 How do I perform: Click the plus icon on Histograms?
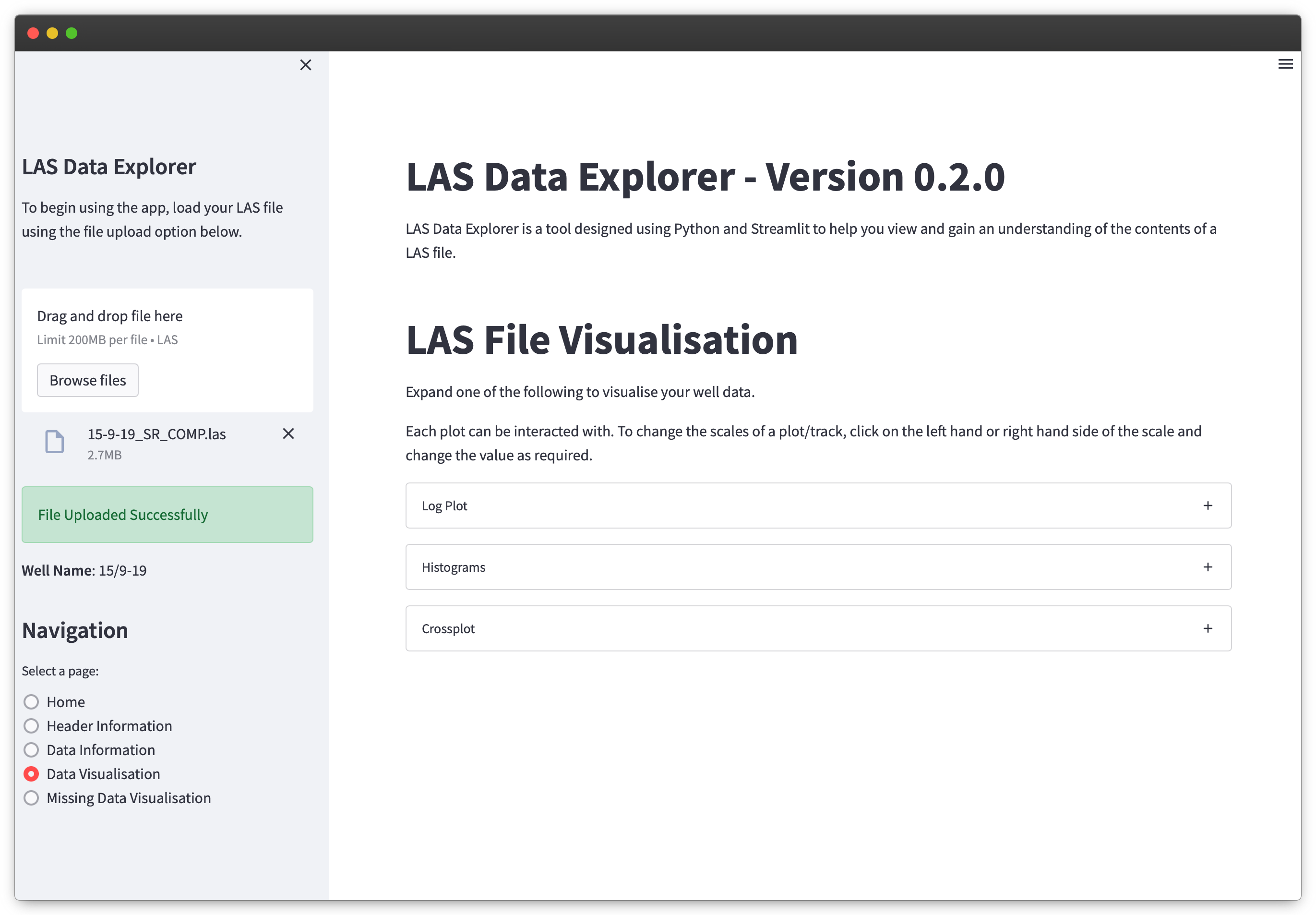coord(1208,567)
